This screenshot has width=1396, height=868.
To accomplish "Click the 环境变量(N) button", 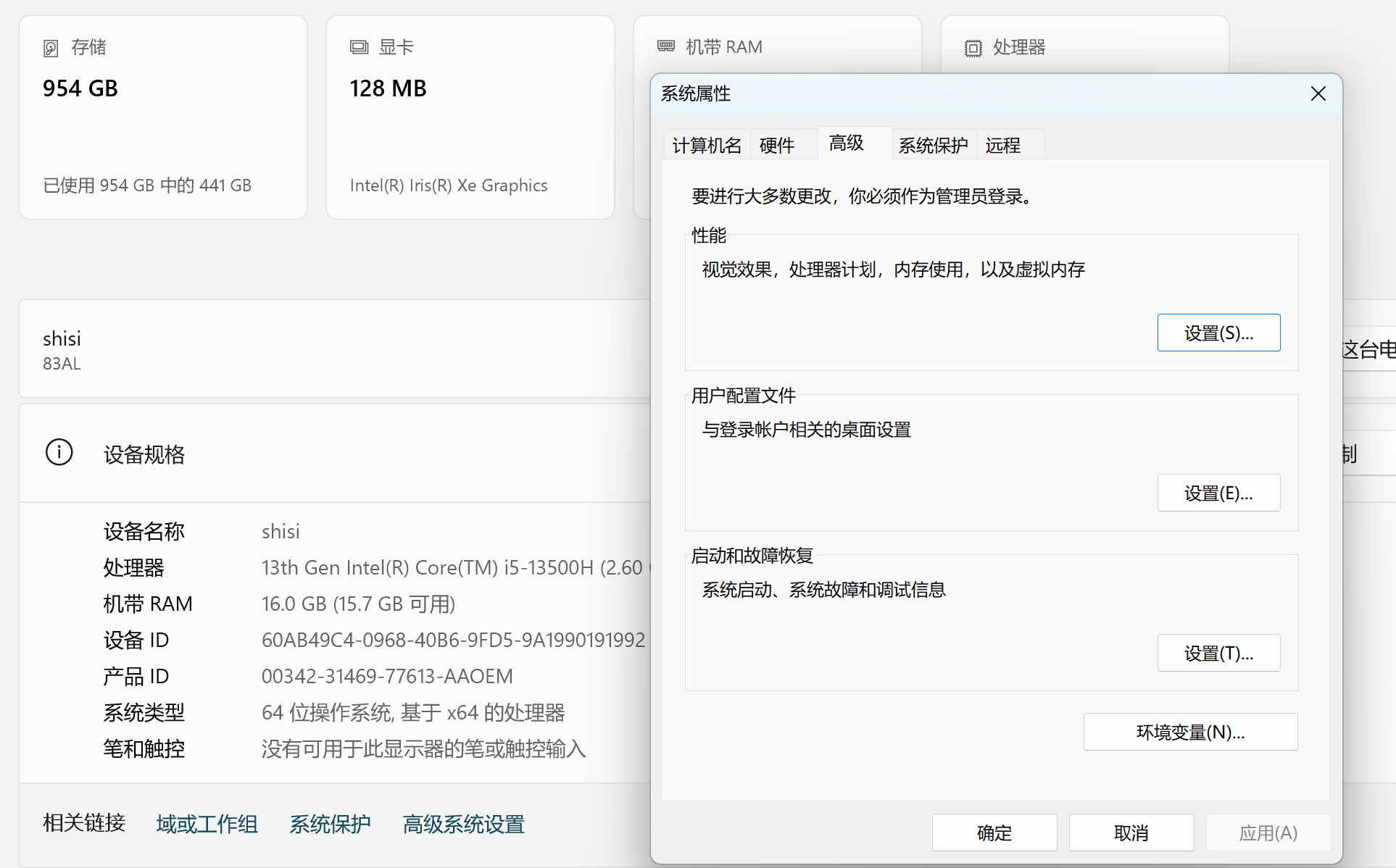I will (1190, 733).
